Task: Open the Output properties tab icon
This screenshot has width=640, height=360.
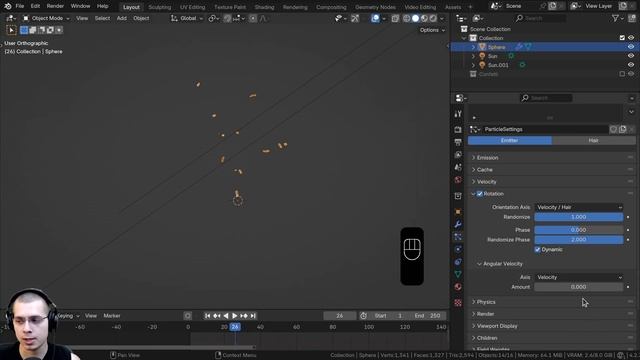Action: point(458,142)
